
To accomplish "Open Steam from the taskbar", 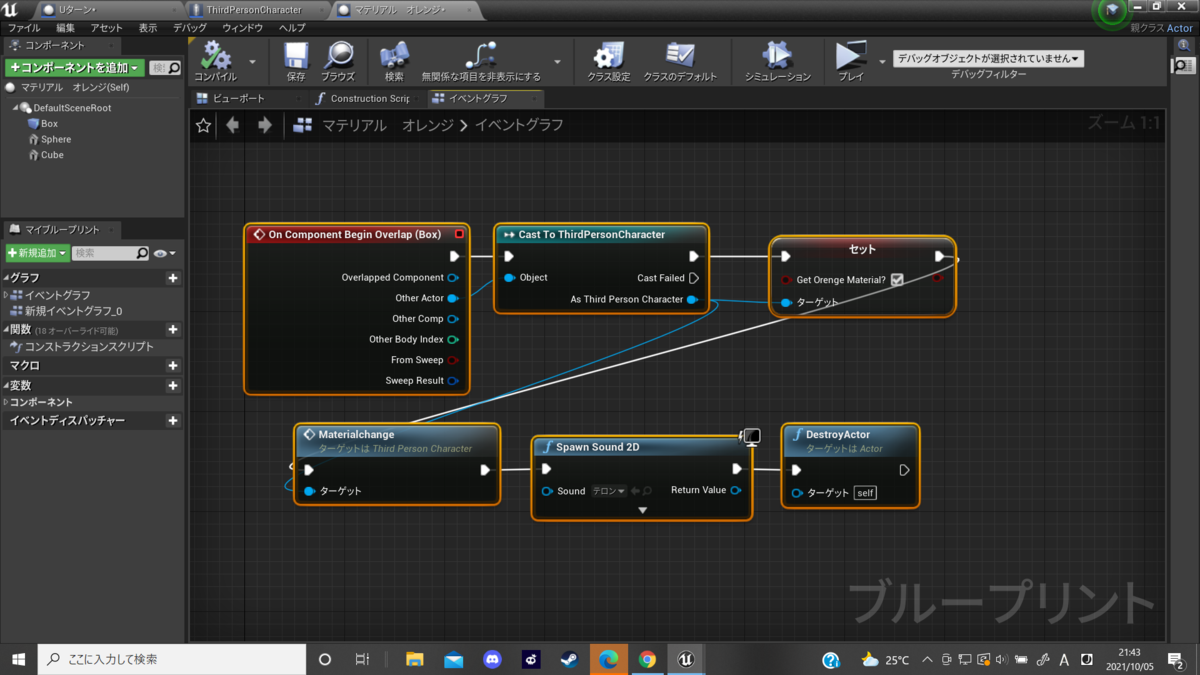I will (x=569, y=660).
